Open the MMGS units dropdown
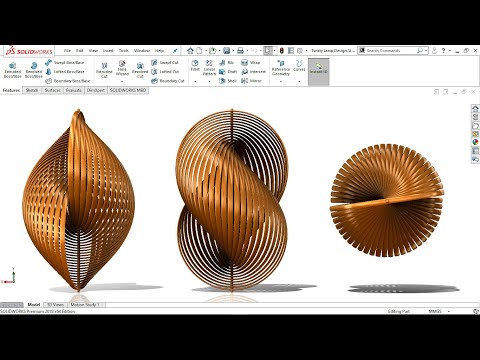480x360 pixels. (x=449, y=311)
